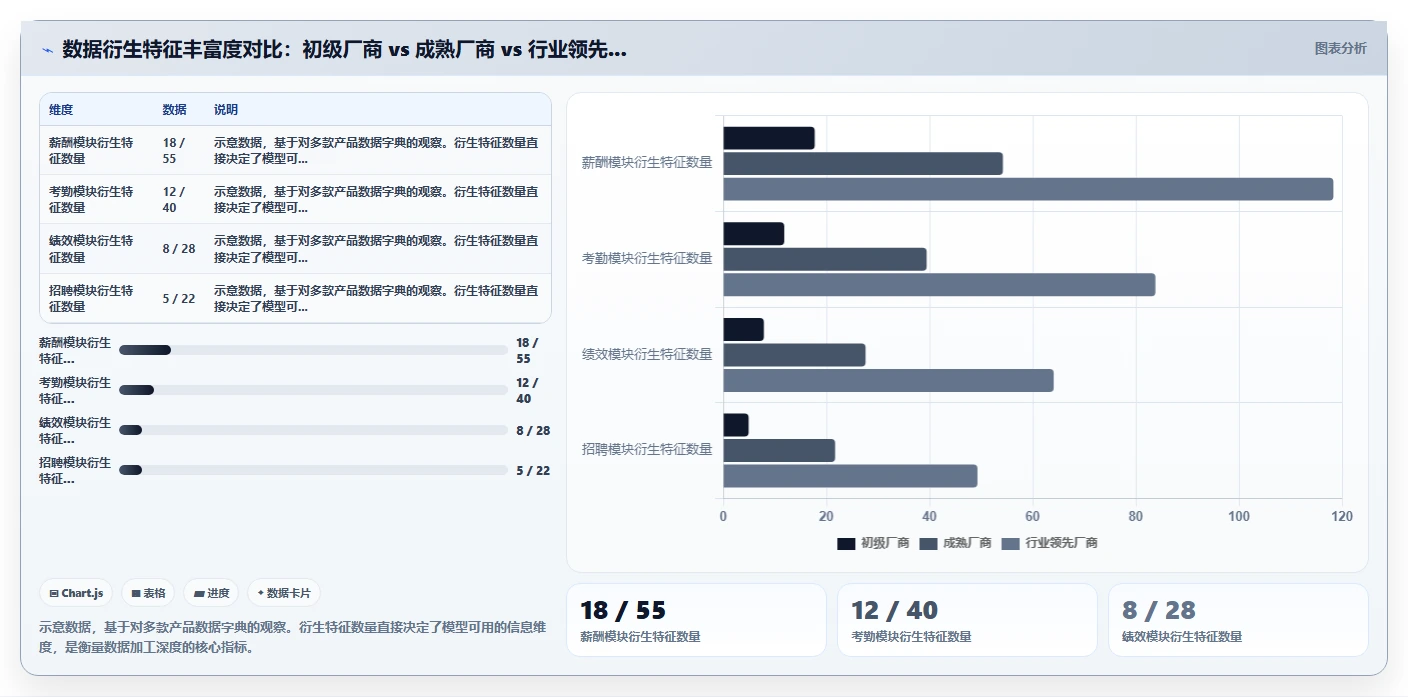Open the 8 / 28 绩效模块 data card
Image resolution: width=1408 pixels, height=697 pixels.
point(1238,620)
